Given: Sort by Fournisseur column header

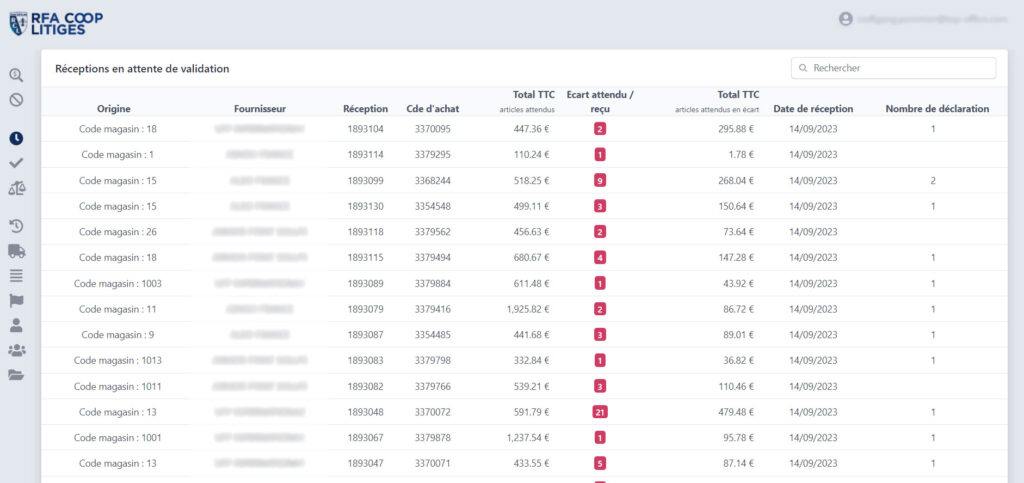Looking at the screenshot, I should coord(260,109).
